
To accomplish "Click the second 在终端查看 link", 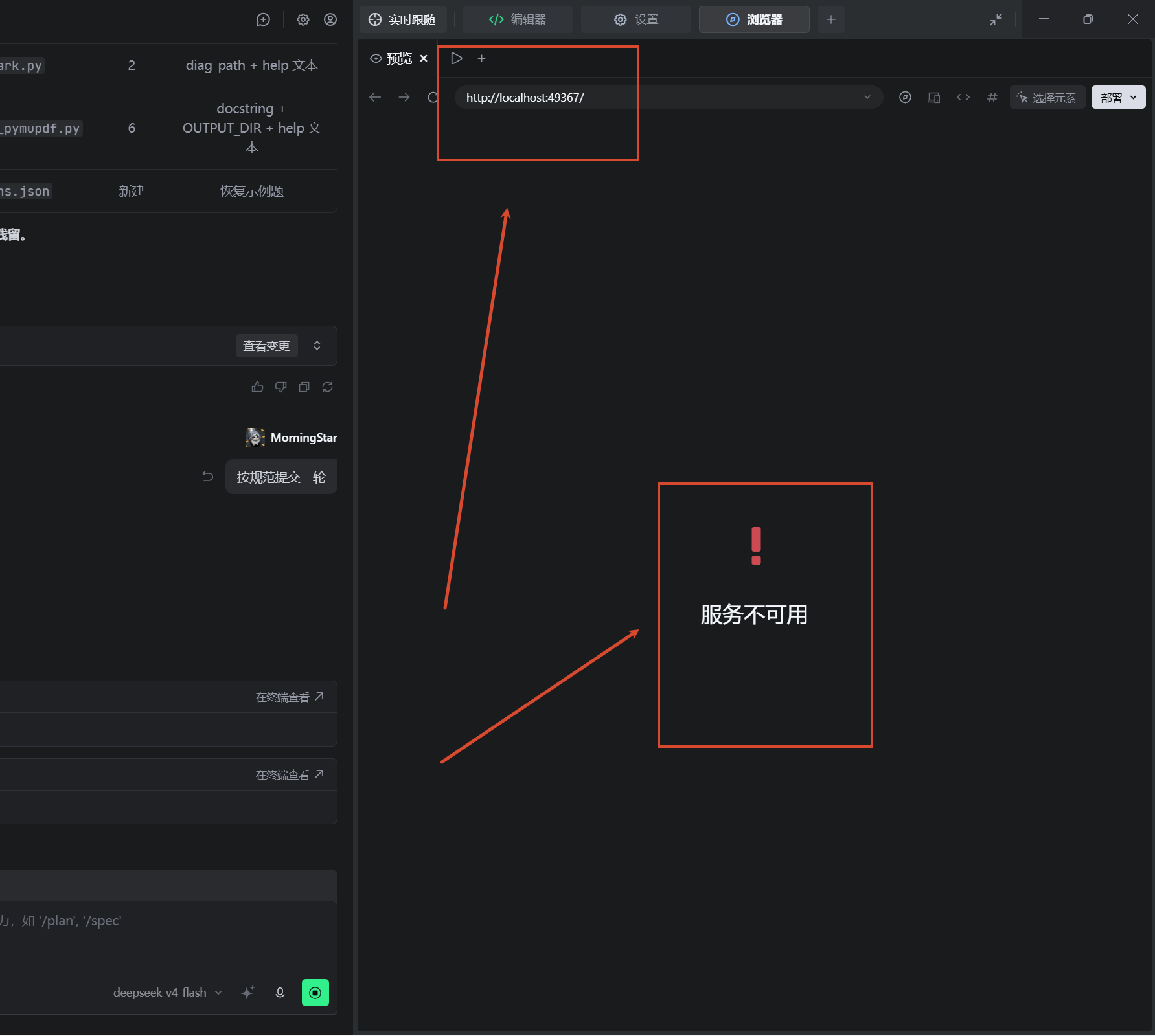I will tap(290, 774).
